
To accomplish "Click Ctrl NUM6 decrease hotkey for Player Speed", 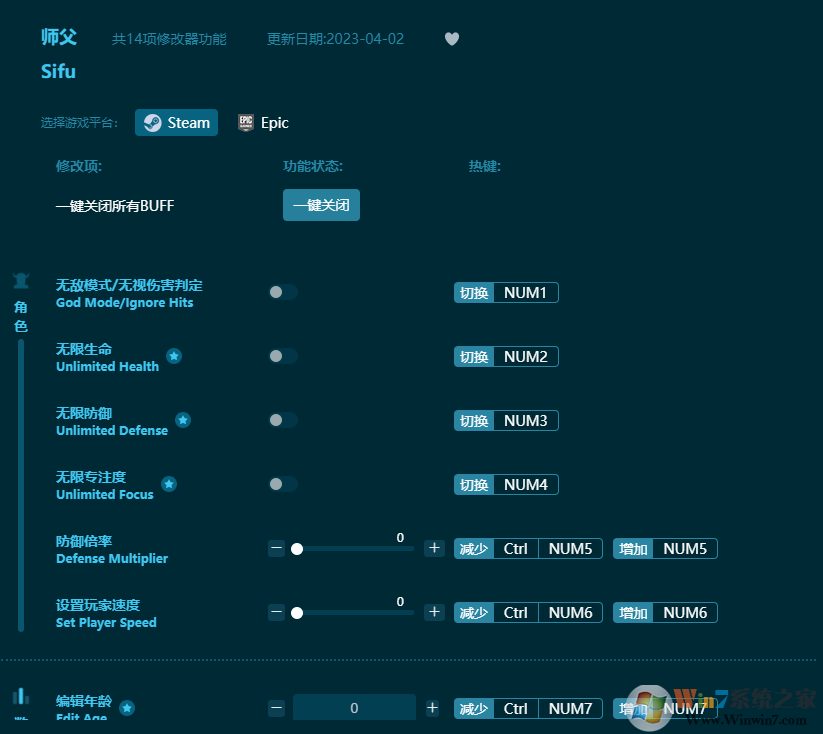I will click(x=528, y=613).
